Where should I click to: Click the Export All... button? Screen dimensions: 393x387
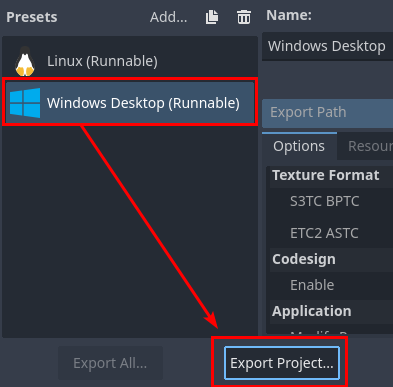(110, 363)
